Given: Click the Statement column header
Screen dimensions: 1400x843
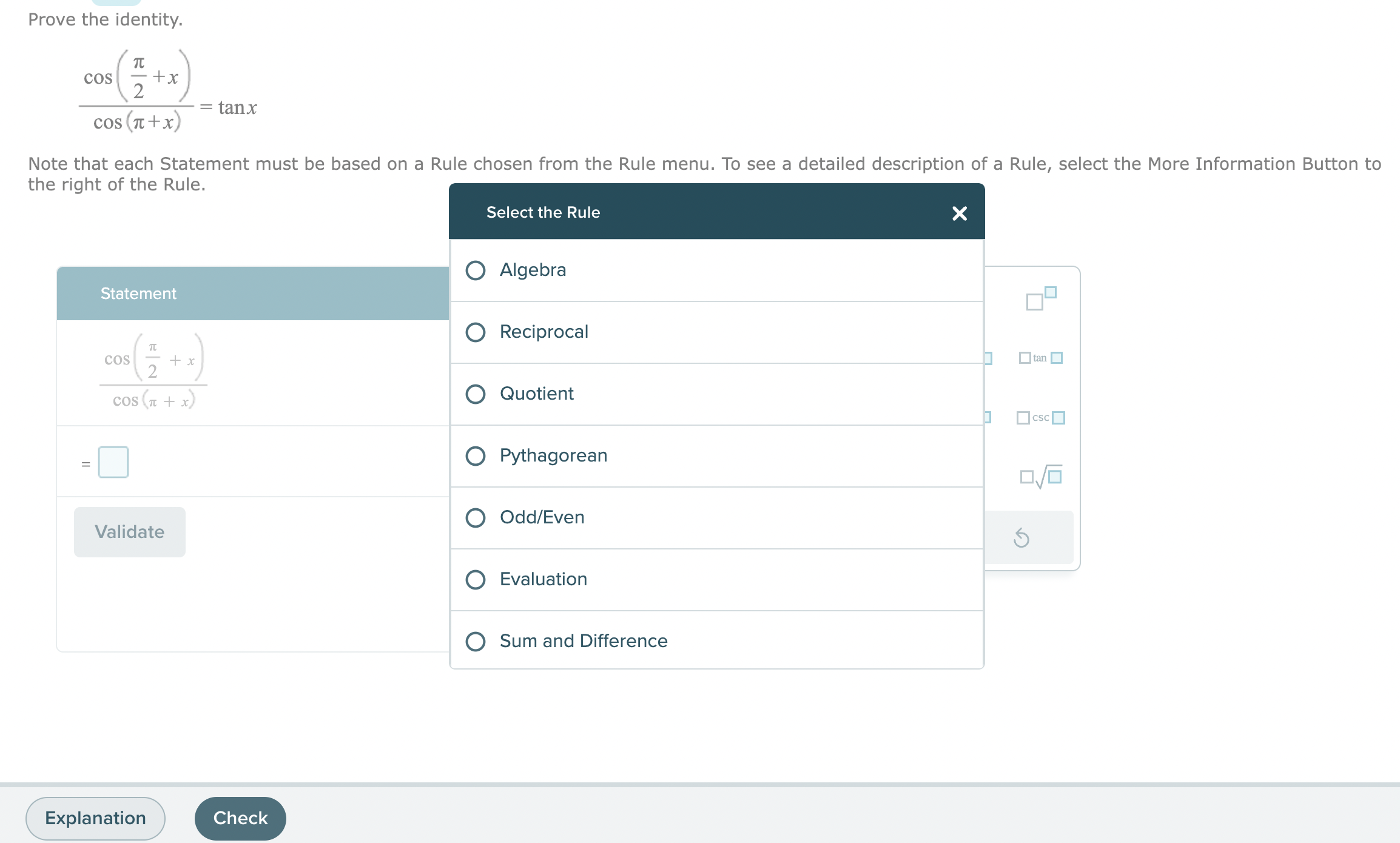Looking at the screenshot, I should click(138, 294).
